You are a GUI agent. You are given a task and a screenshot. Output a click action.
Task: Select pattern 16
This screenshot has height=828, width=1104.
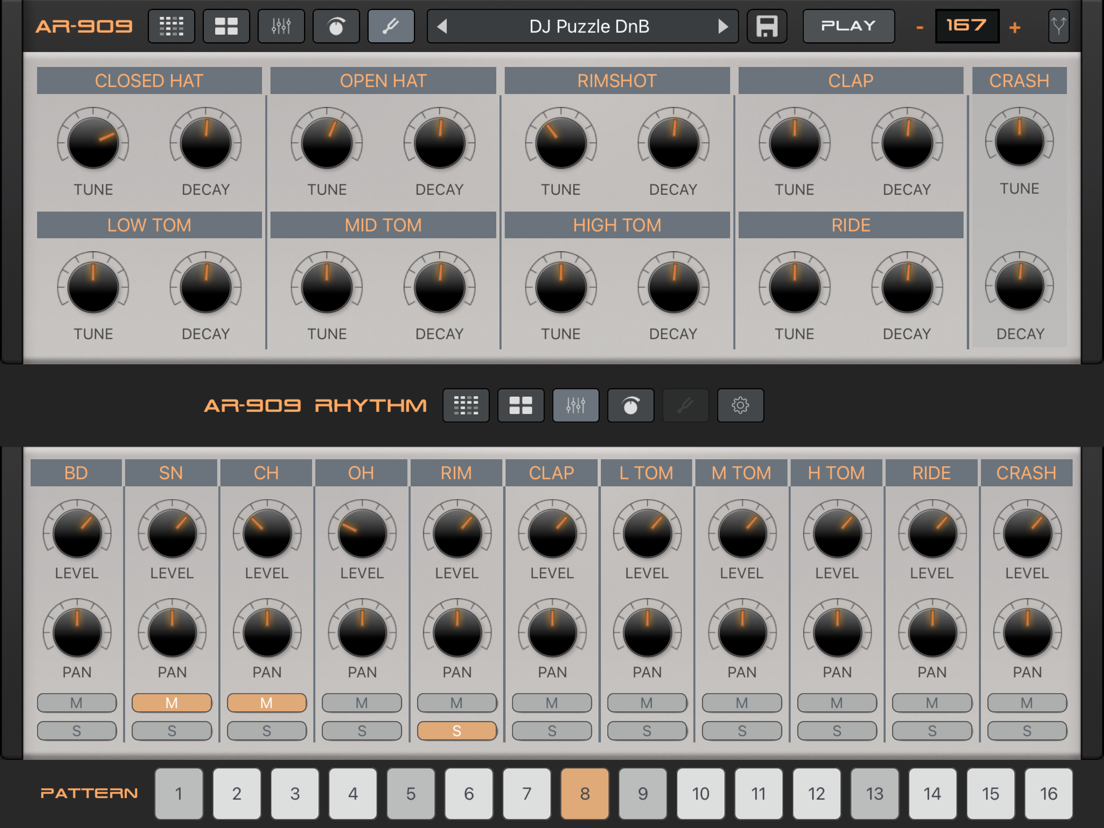pyautogui.click(x=1049, y=794)
